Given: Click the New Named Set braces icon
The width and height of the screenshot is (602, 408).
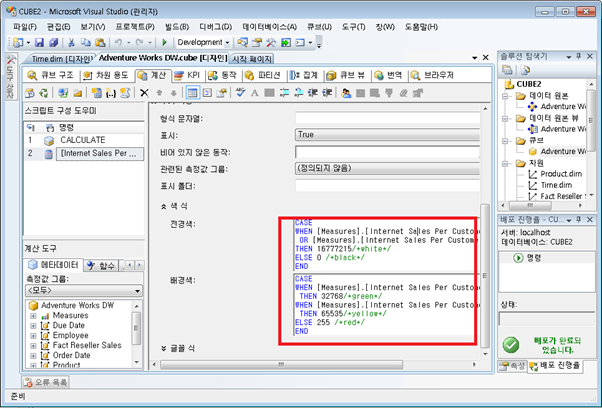Looking at the screenshot, I should tap(111, 93).
